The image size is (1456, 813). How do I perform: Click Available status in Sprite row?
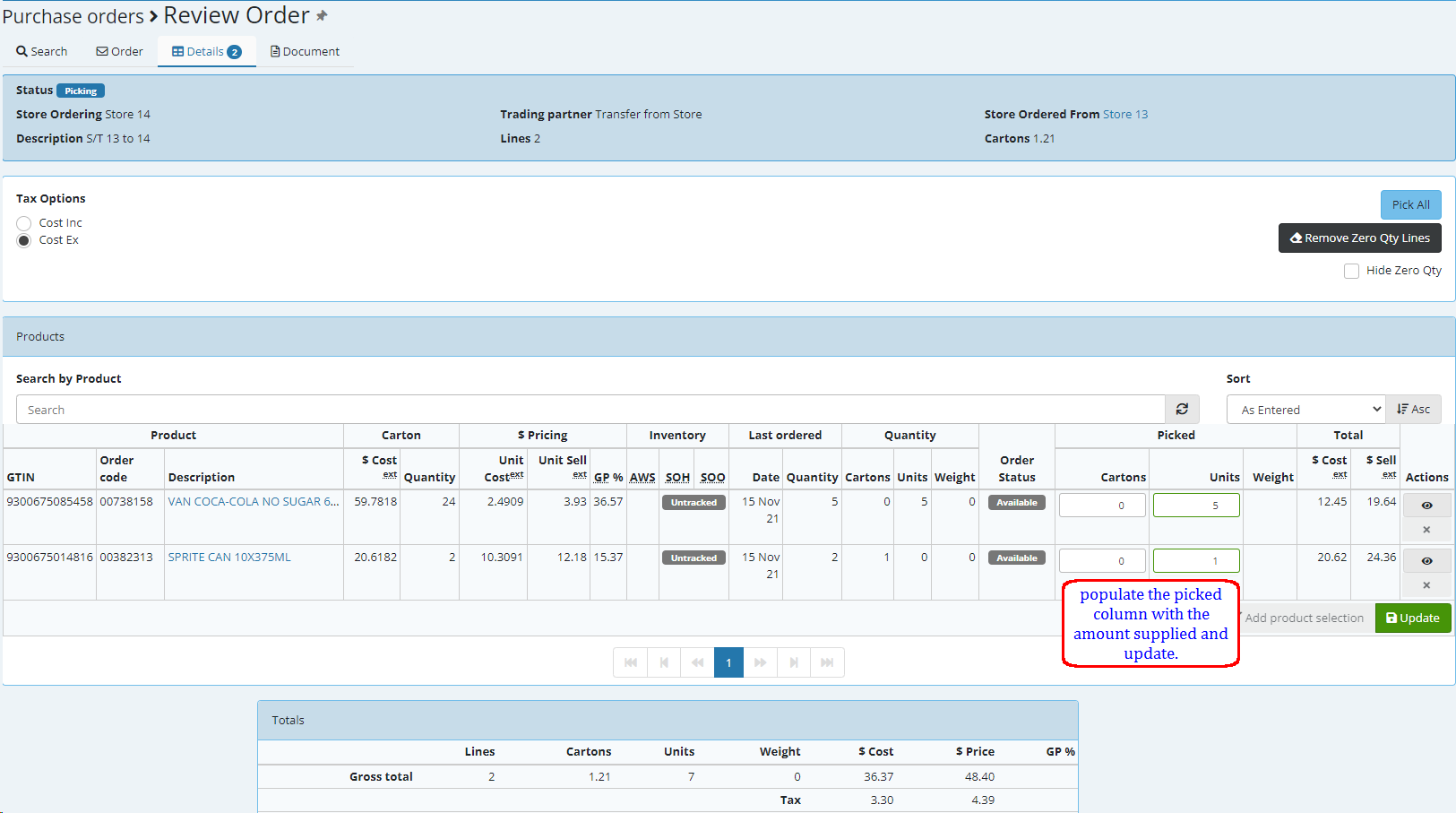1017,558
